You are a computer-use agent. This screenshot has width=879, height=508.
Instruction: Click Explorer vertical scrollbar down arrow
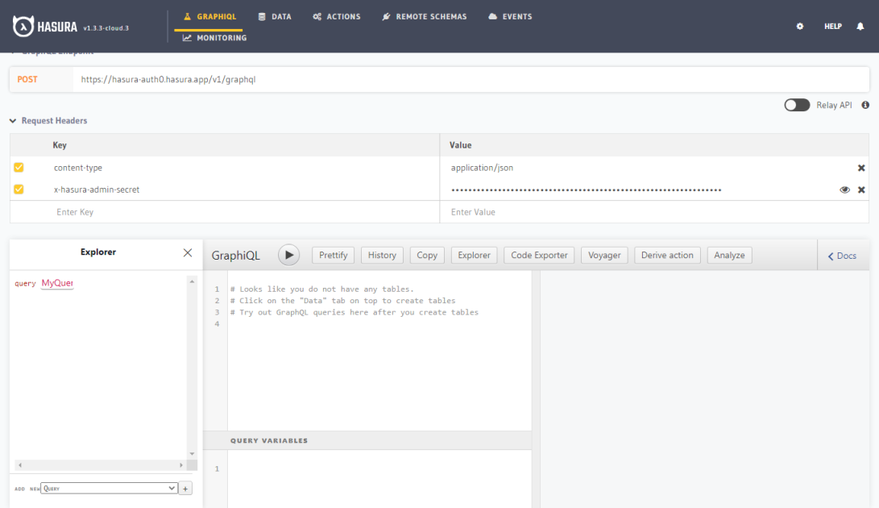coord(192,454)
